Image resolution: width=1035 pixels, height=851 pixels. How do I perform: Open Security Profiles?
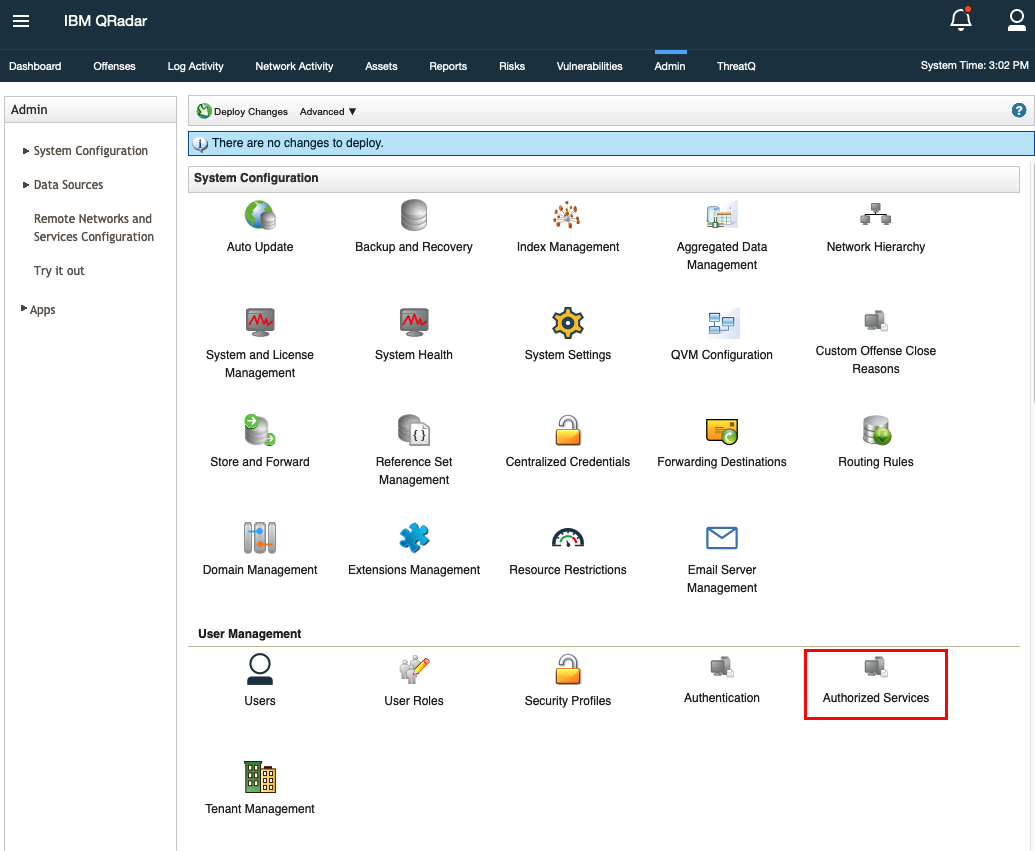click(568, 681)
